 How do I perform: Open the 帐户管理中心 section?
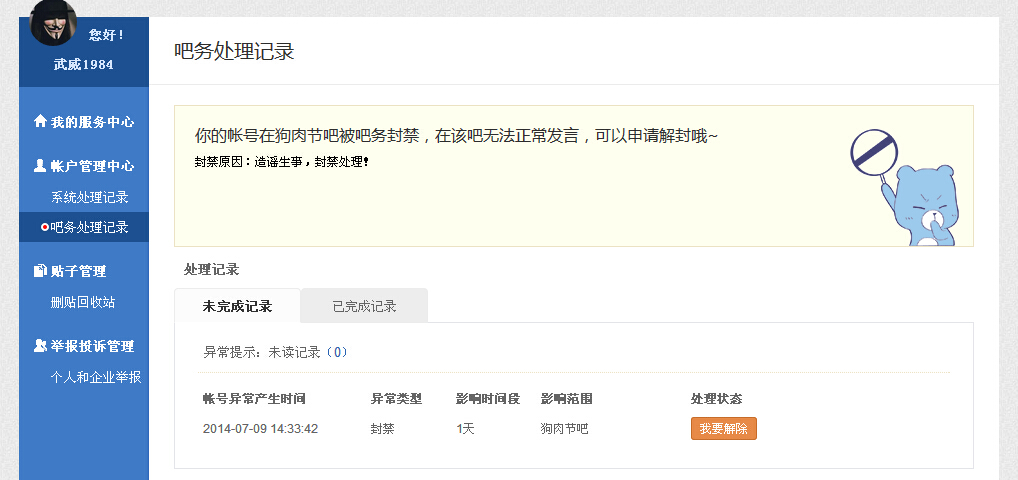[92, 166]
